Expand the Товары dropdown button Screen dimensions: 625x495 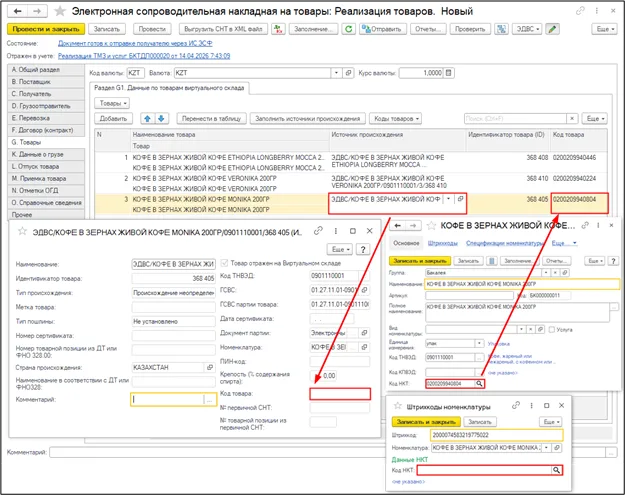[x=112, y=103]
